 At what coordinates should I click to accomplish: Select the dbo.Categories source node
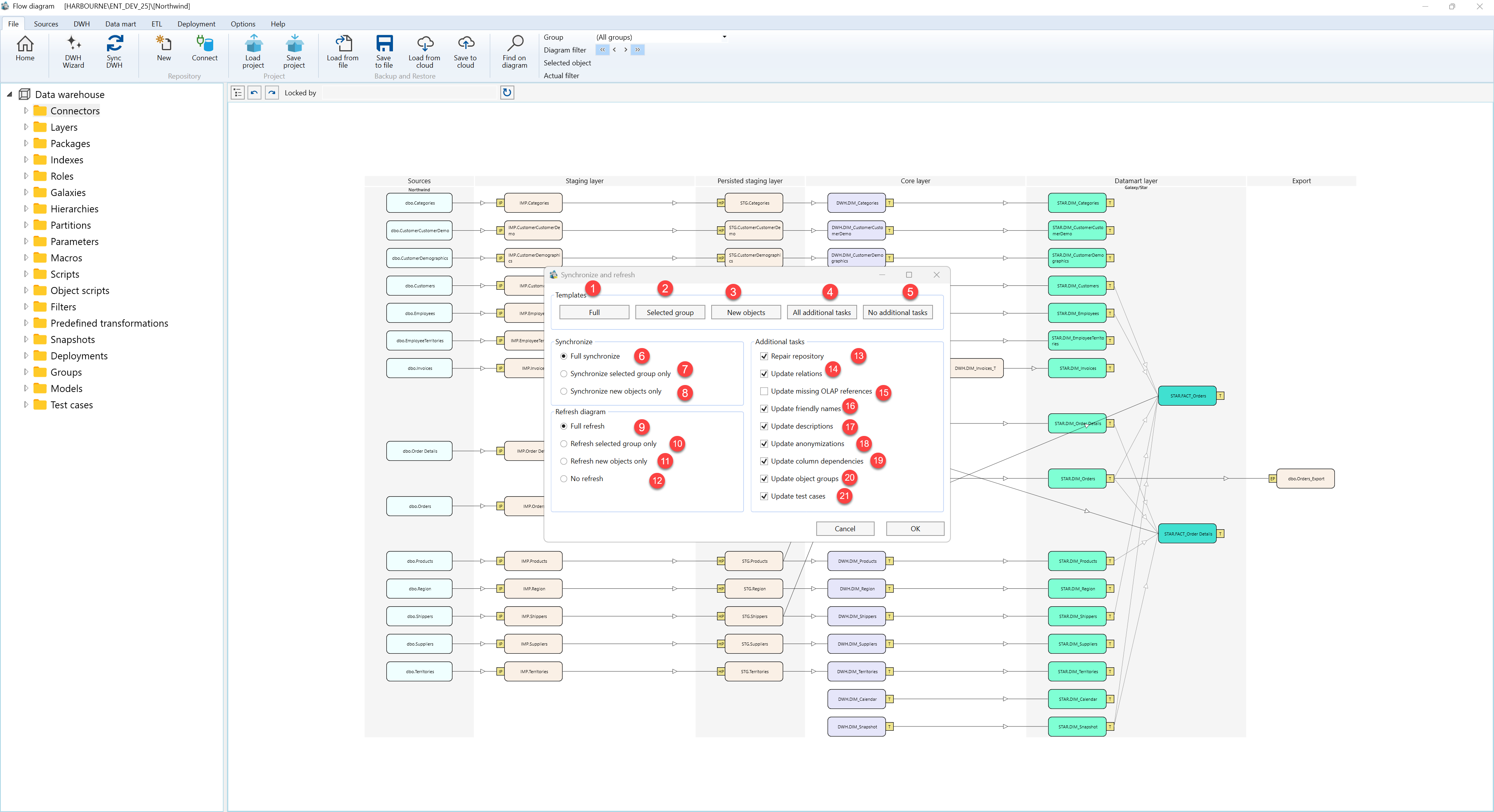click(419, 203)
